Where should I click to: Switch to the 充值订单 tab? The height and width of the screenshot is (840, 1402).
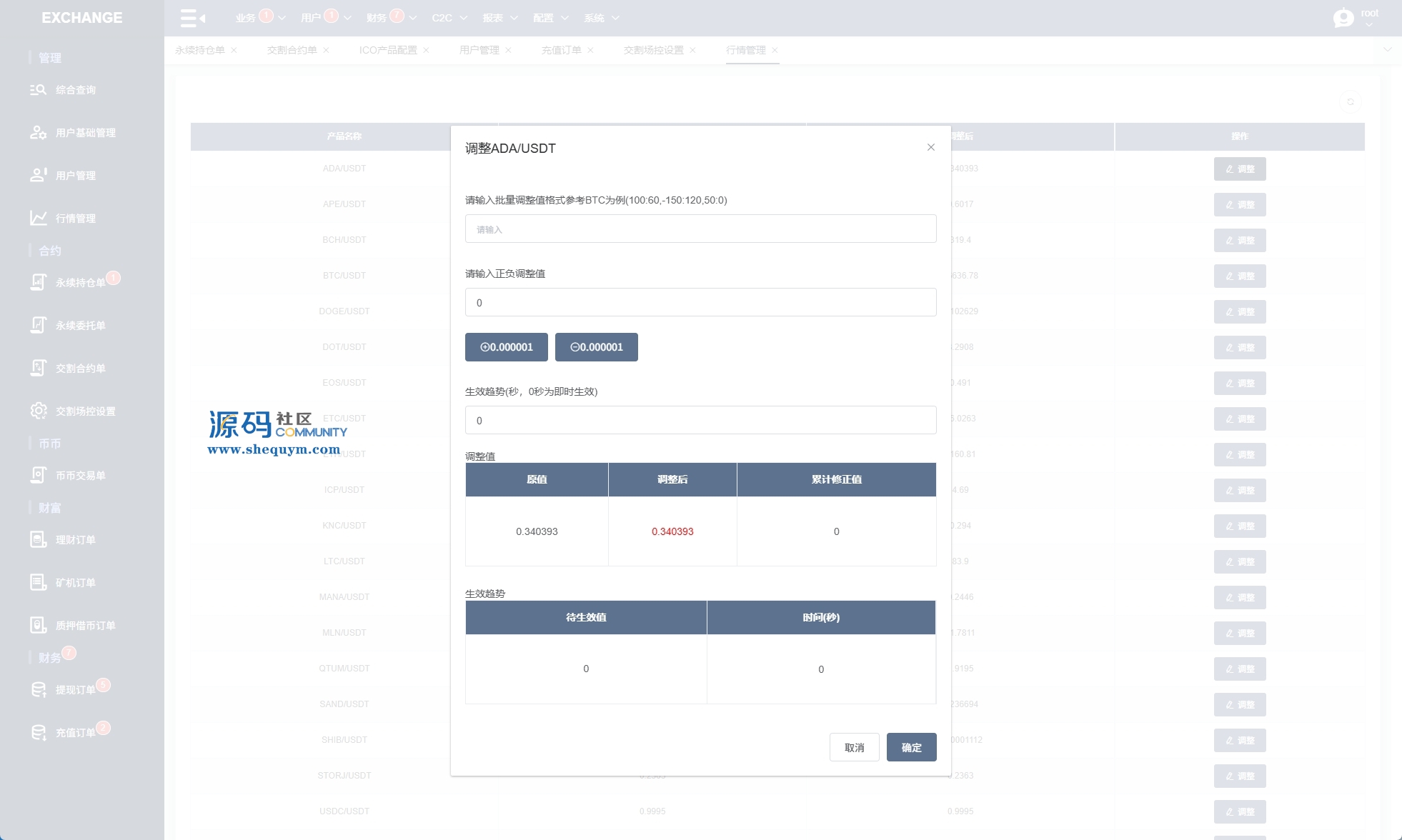point(561,50)
